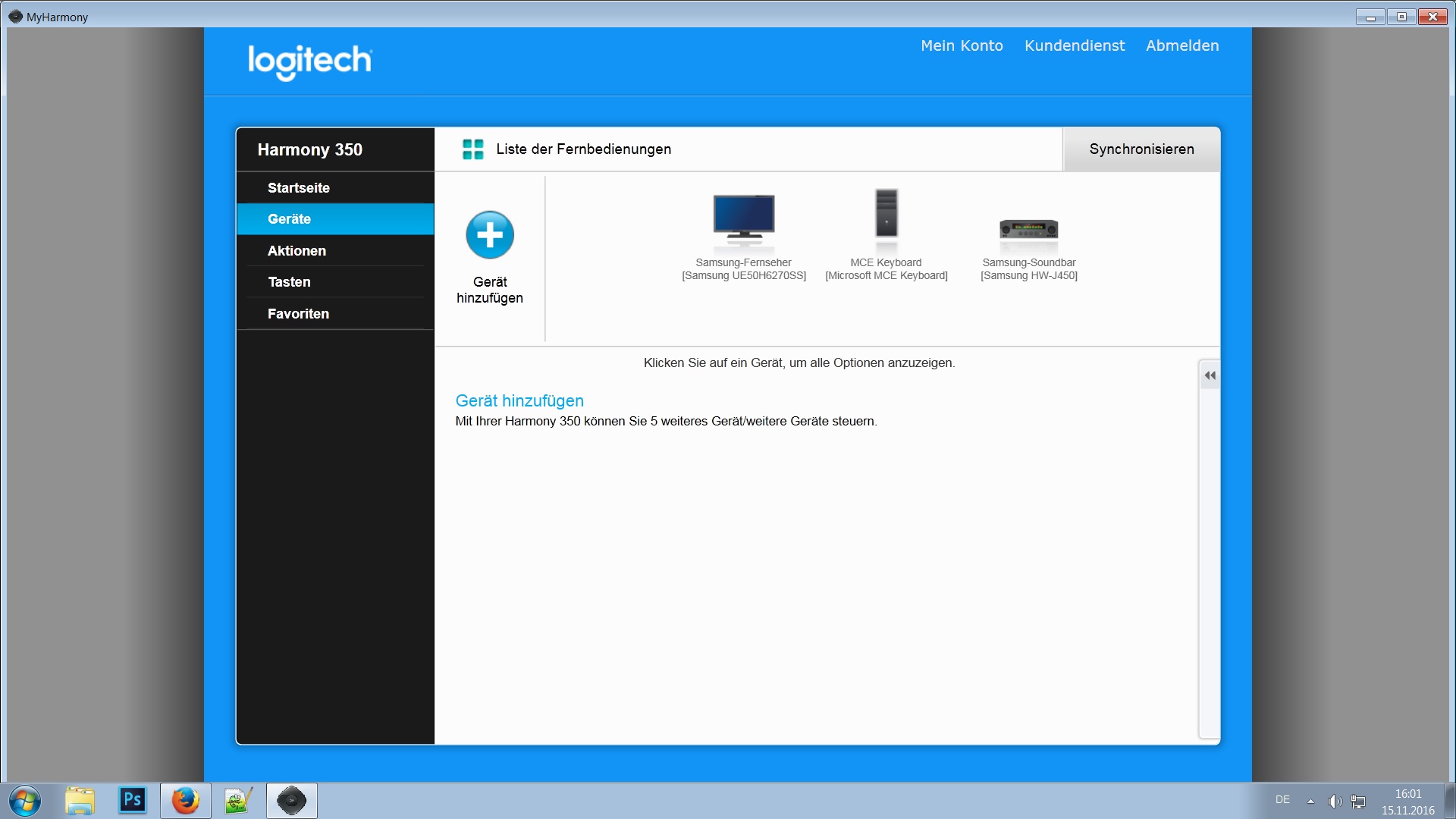
Task: Click Abmelden to log out
Action: [x=1182, y=45]
